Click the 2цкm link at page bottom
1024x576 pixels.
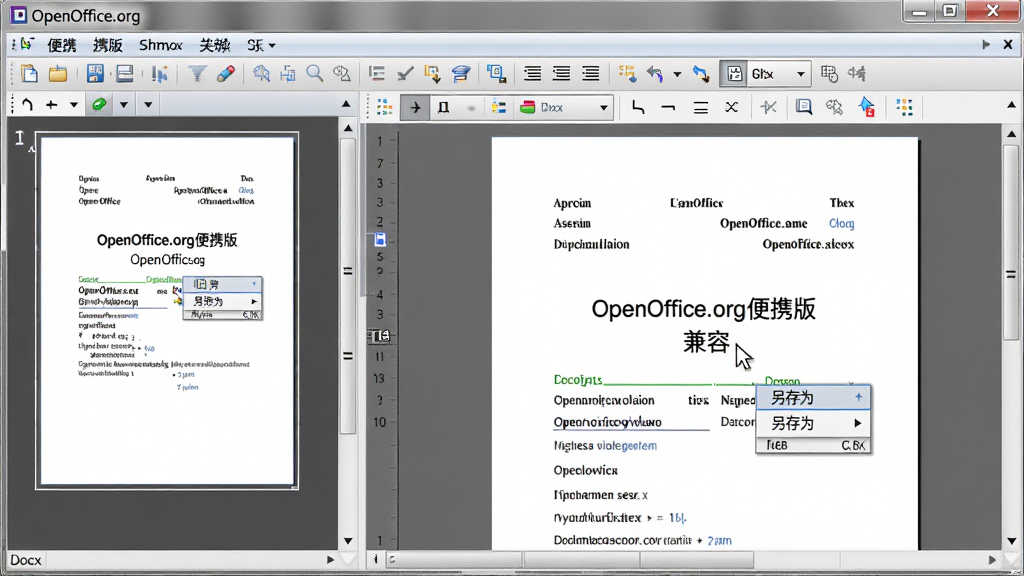719,540
